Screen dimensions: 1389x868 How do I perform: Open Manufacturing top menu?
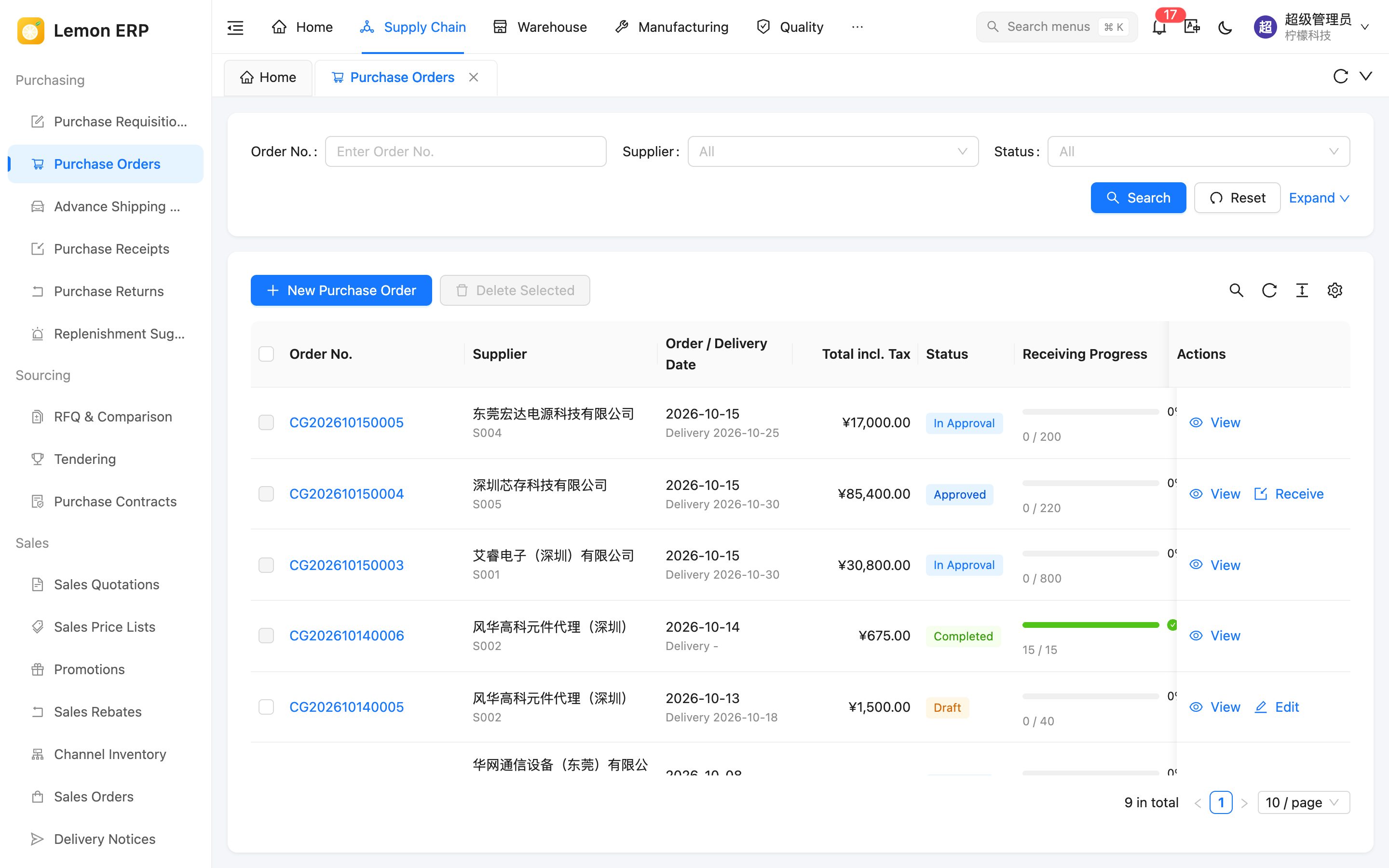tap(671, 27)
